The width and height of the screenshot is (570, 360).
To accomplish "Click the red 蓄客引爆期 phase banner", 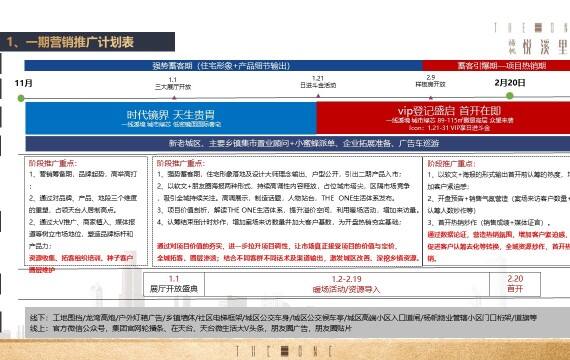I will [496, 66].
